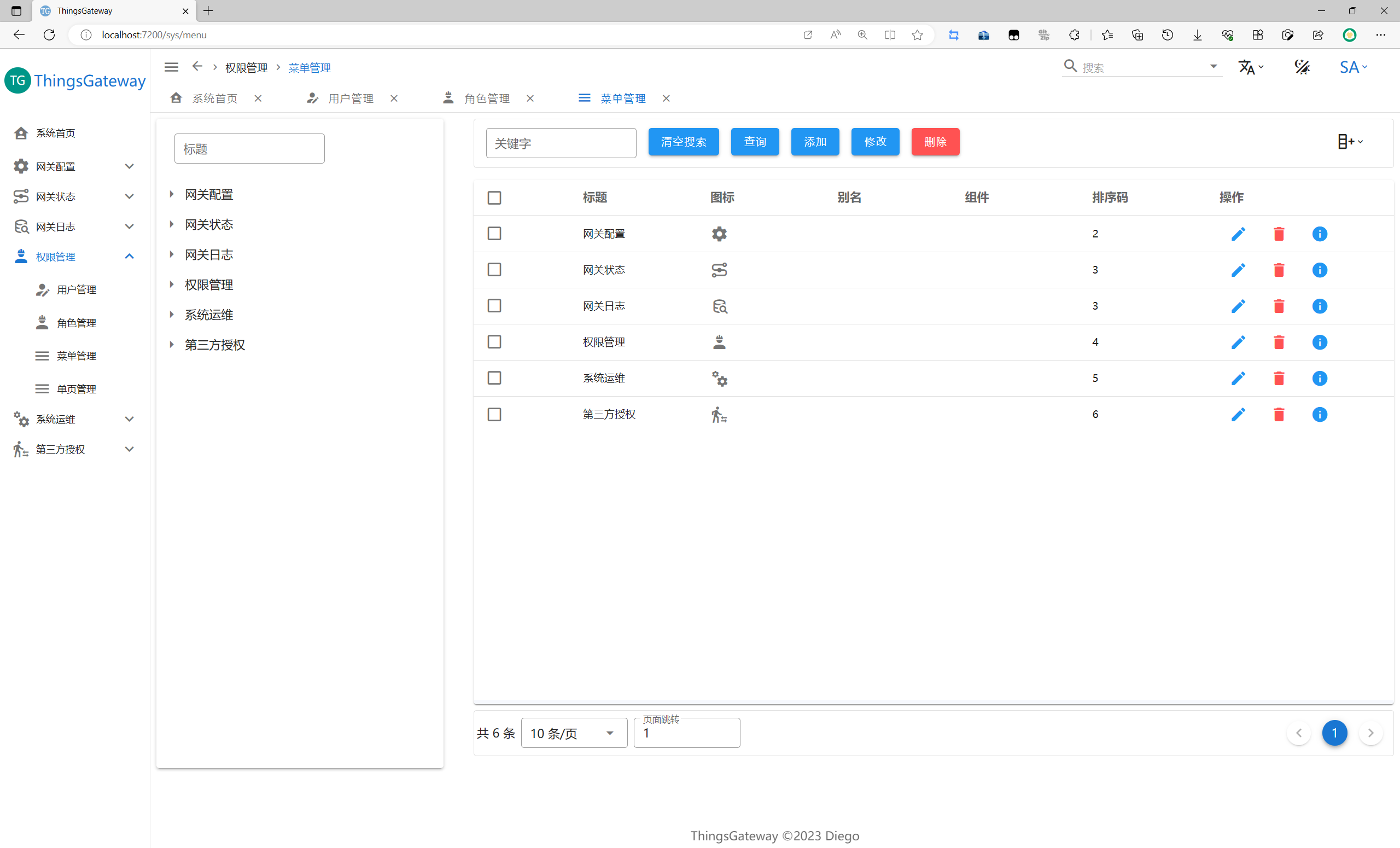Click the theme toggle icon in header
The height and width of the screenshot is (848, 1400).
pos(1302,67)
